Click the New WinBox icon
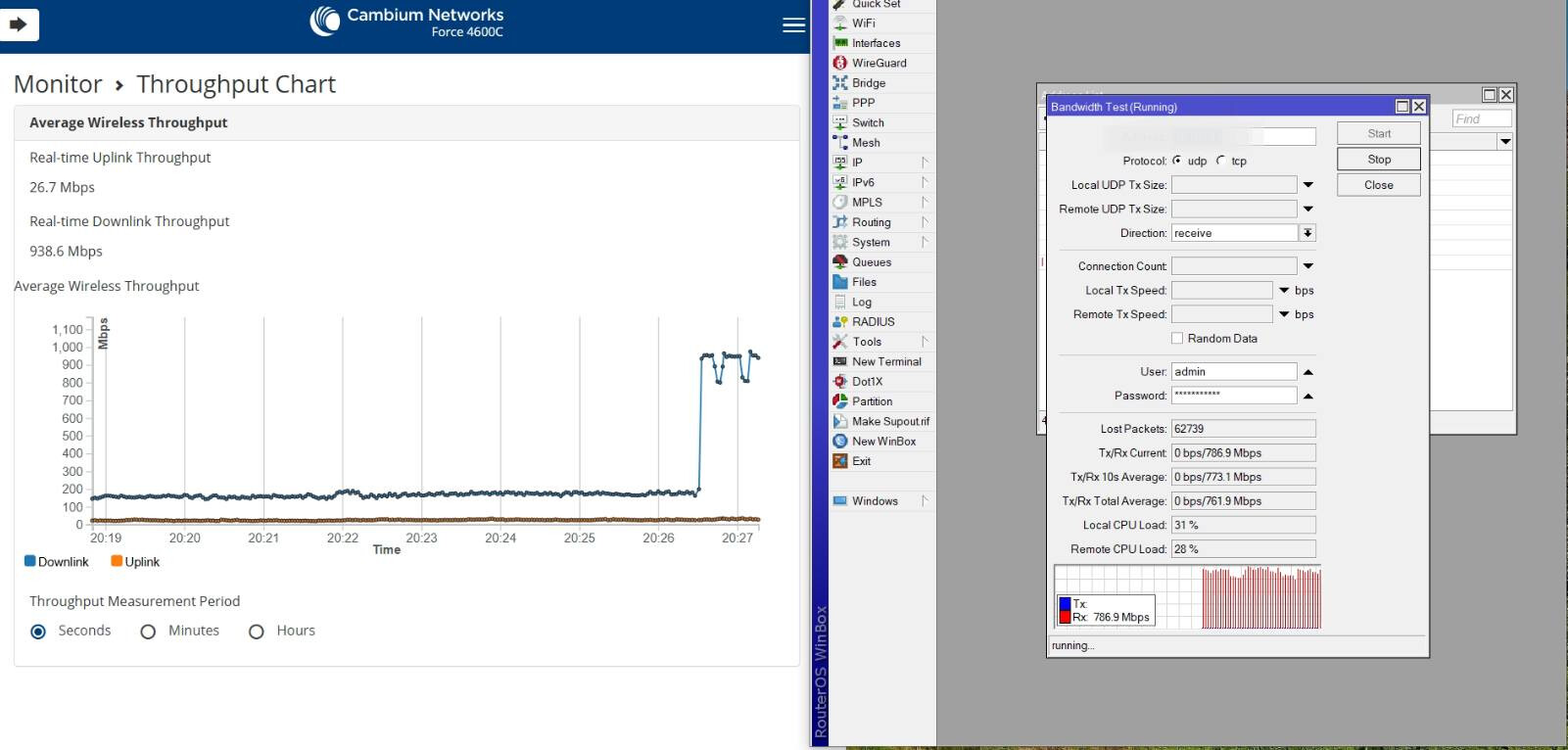 pos(840,442)
